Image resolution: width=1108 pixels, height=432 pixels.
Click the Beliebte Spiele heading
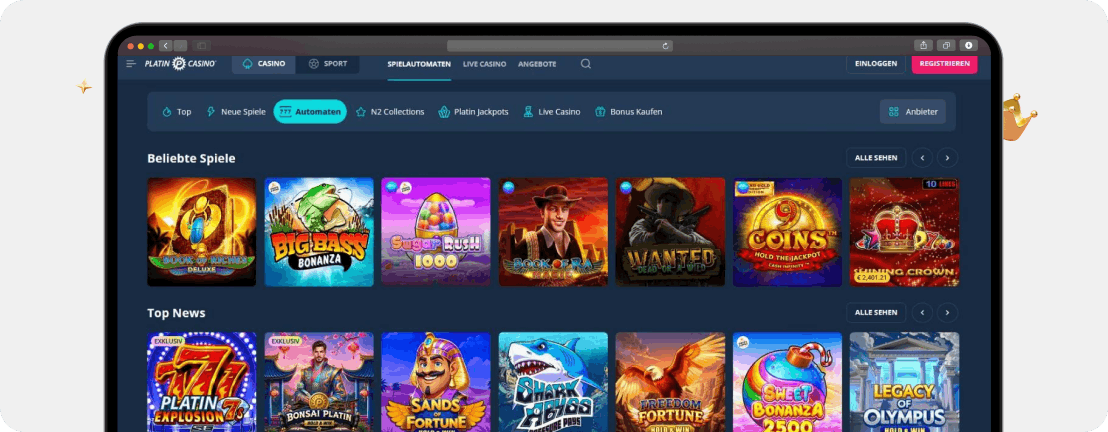(191, 158)
